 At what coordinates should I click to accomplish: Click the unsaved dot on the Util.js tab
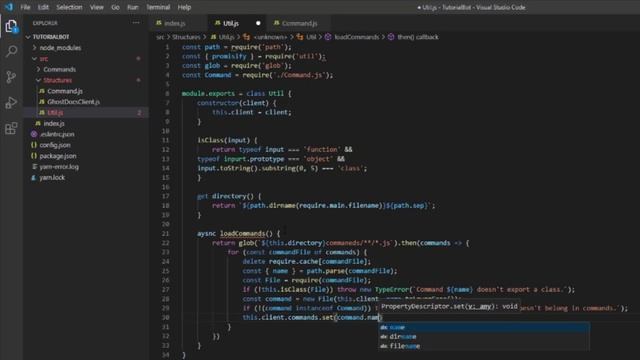258,23
